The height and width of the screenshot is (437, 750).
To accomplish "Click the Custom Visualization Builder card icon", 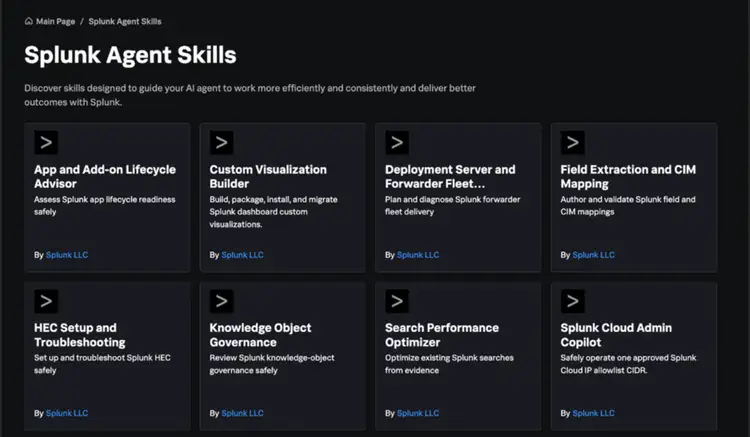I will click(221, 142).
